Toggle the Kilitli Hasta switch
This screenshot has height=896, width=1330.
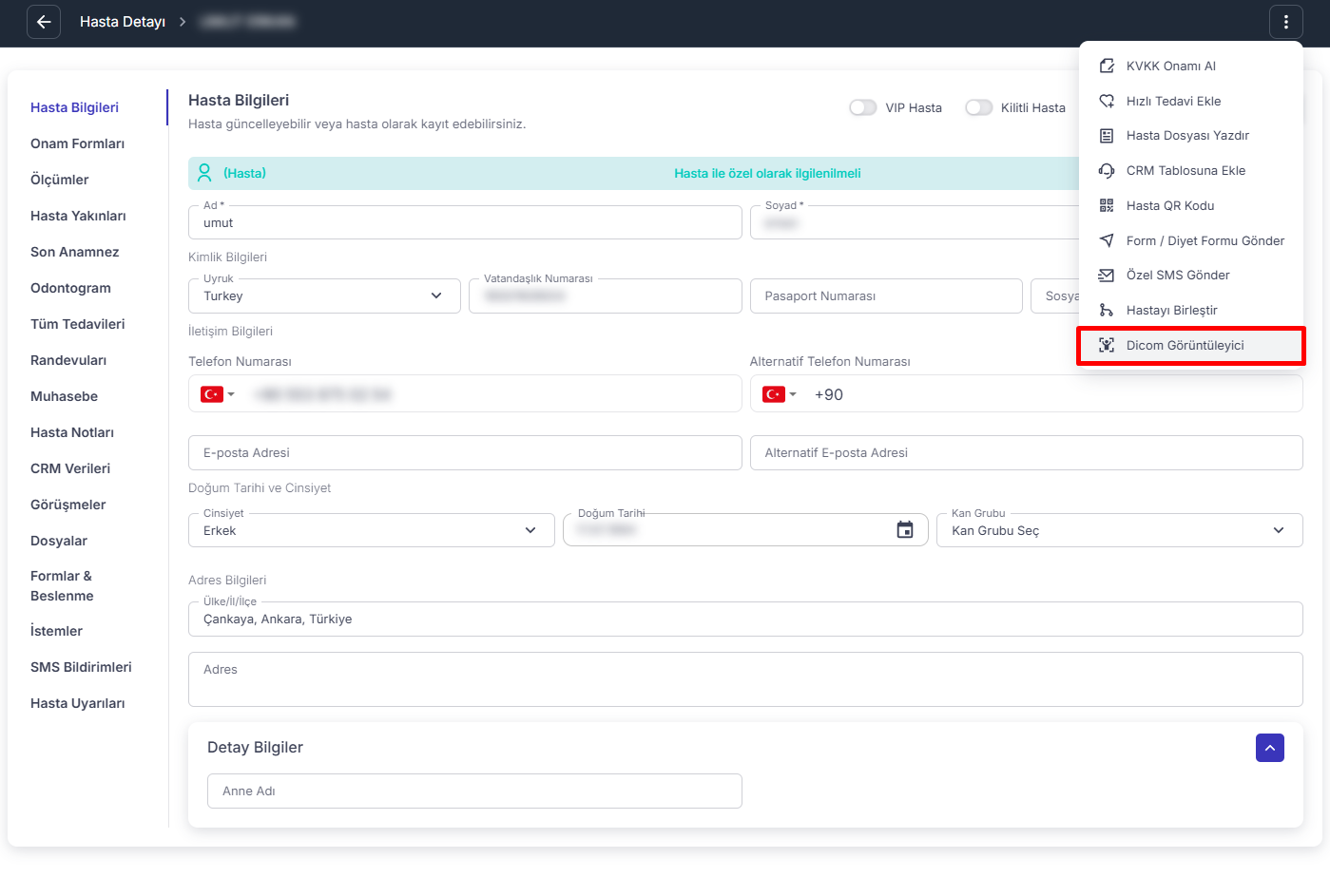point(978,107)
